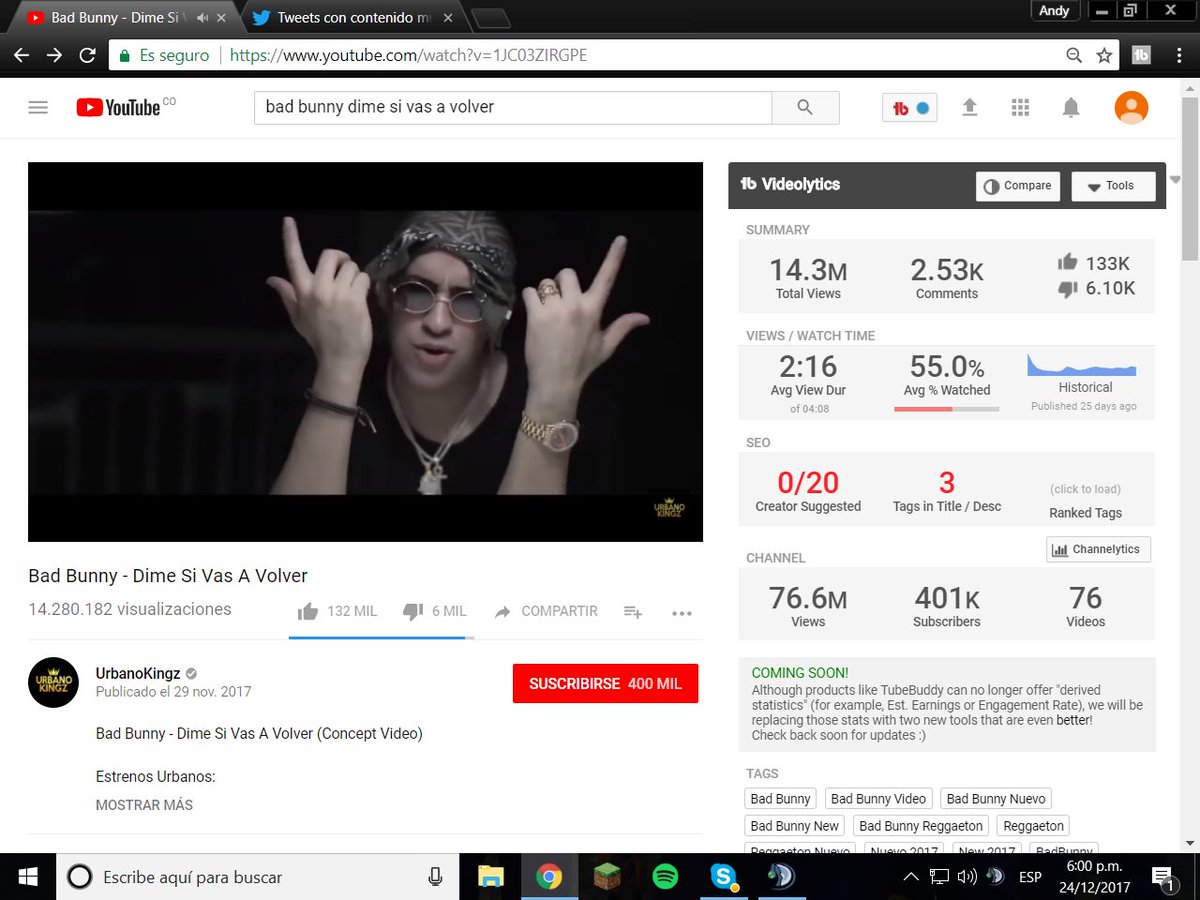Show hidden system tray icons chevron
Screen dimensions: 1200x900
910,877
